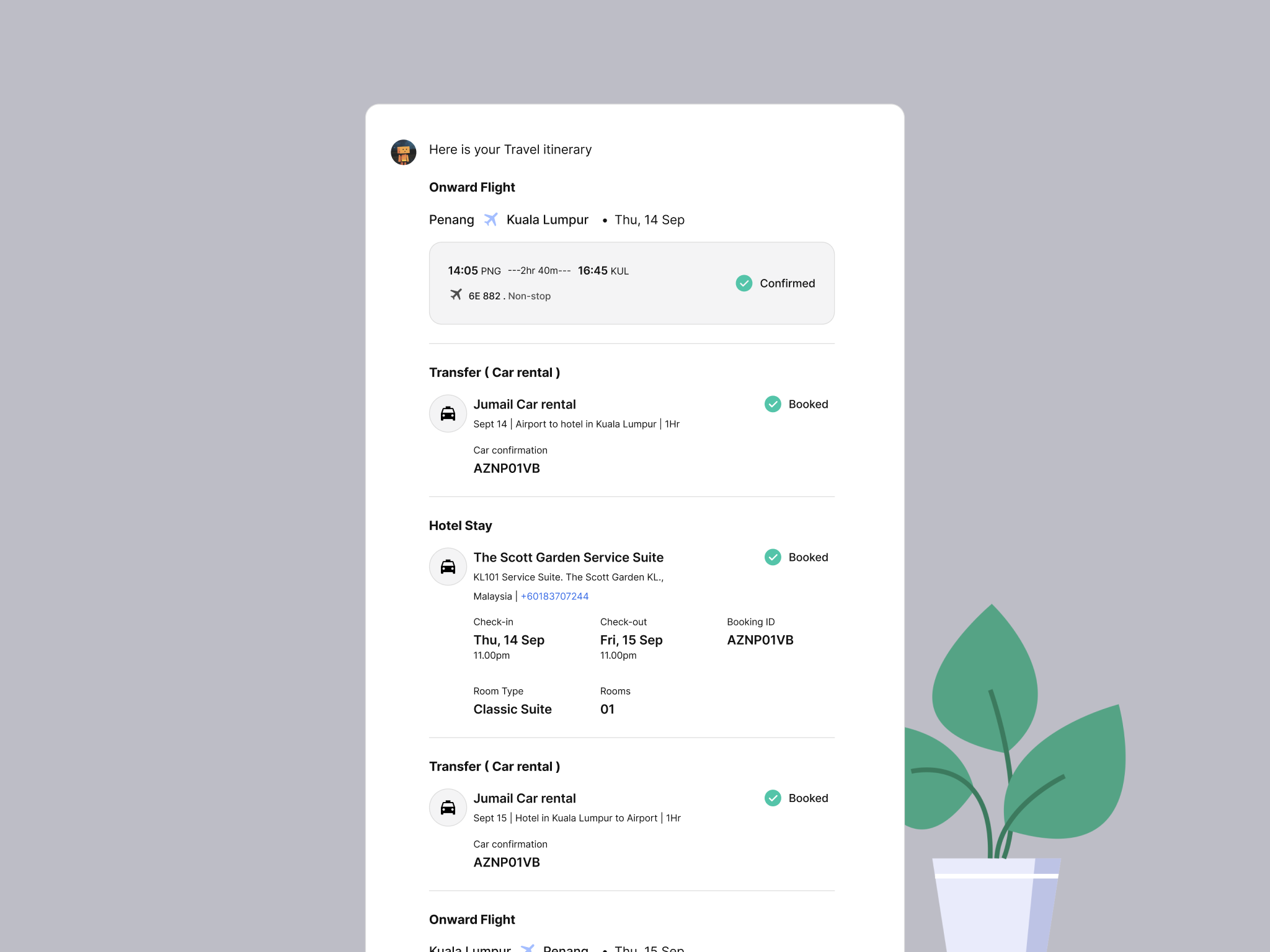This screenshot has height=952, width=1270.
Task: Select the Booking ID AZNP01VB
Action: pyautogui.click(x=760, y=640)
